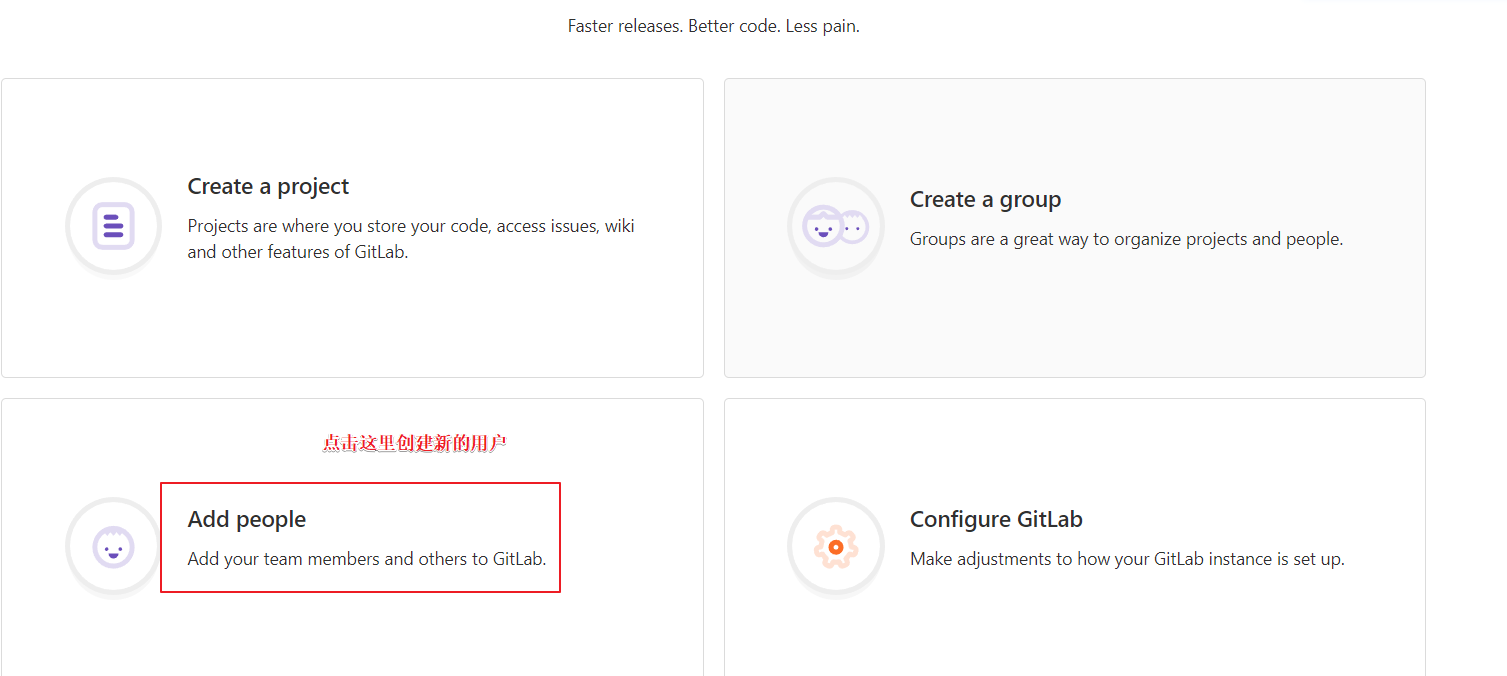1507x676 pixels.
Task: Choose the 'Add people' heading
Action: point(247,520)
